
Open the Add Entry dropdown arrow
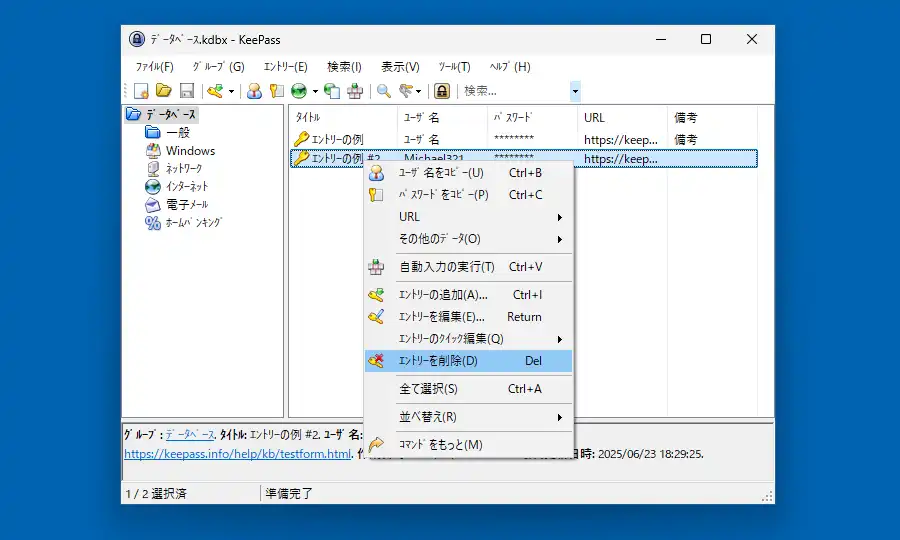[x=231, y=91]
